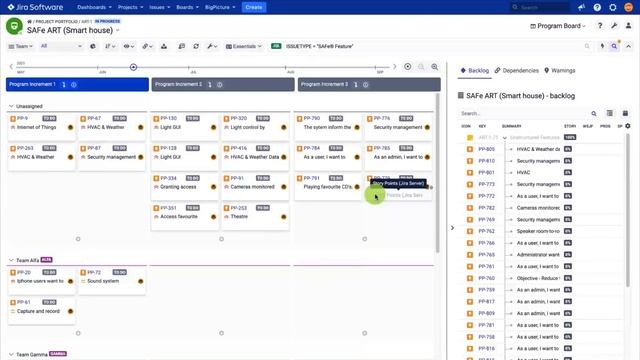Select Program Increment 1 header
This screenshot has width=640, height=360.
click(x=77, y=84)
